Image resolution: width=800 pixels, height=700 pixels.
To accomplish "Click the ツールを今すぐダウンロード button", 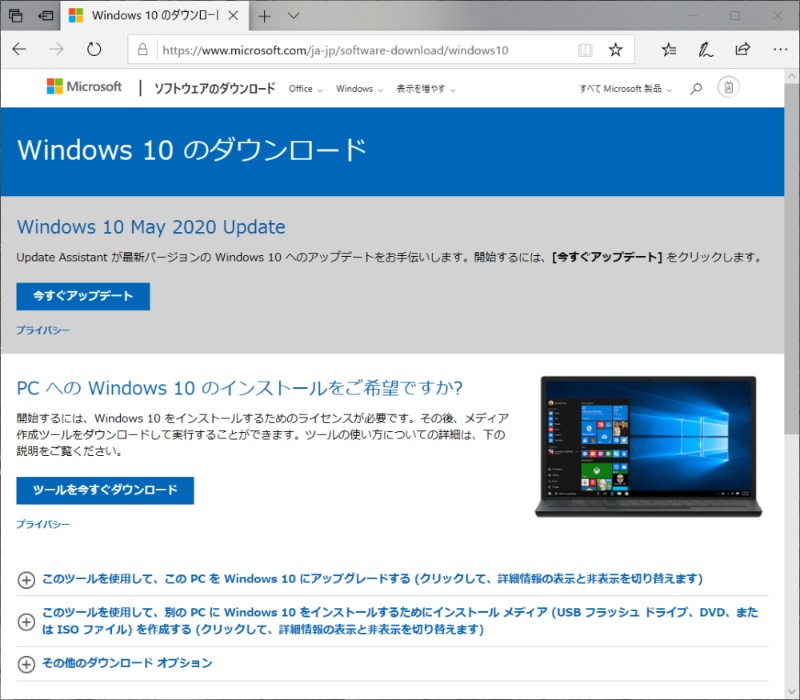I will pos(105,490).
